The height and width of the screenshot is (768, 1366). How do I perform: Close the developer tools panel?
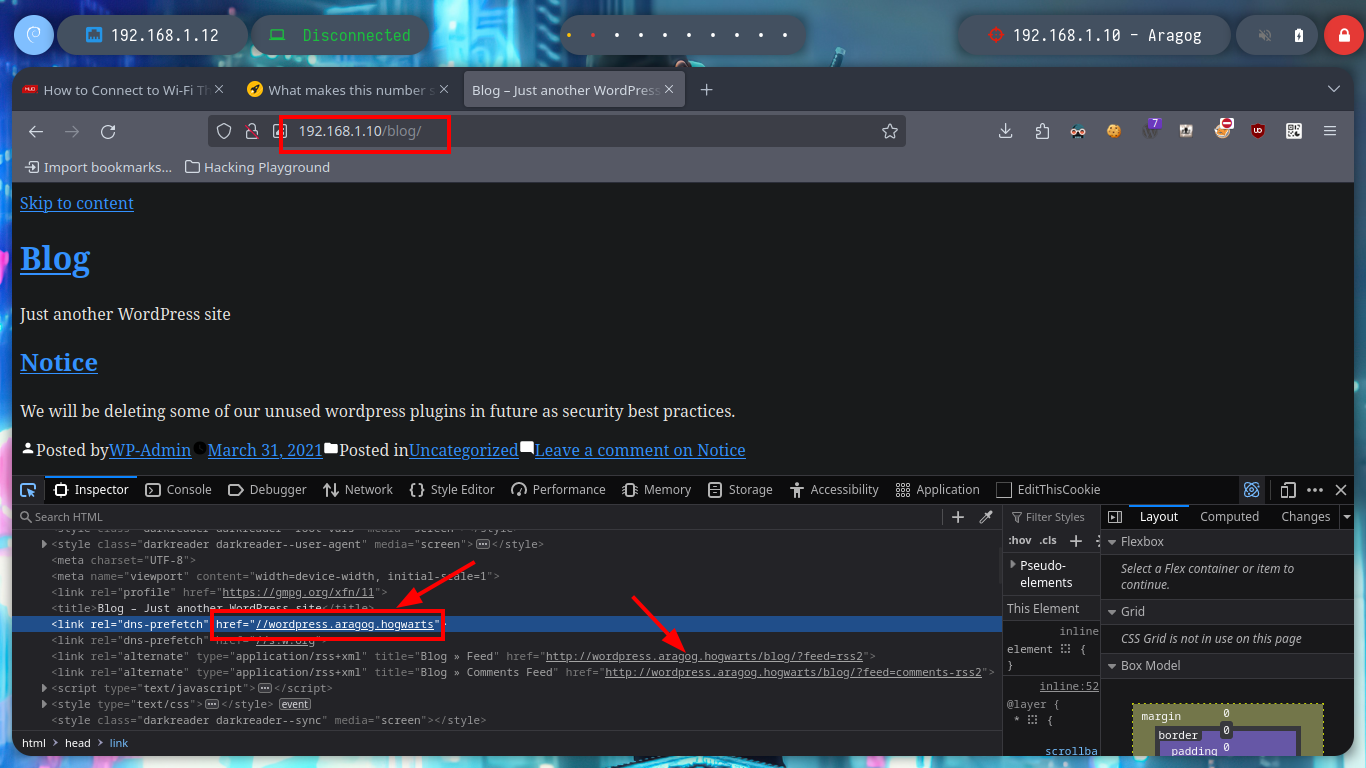(x=1342, y=490)
